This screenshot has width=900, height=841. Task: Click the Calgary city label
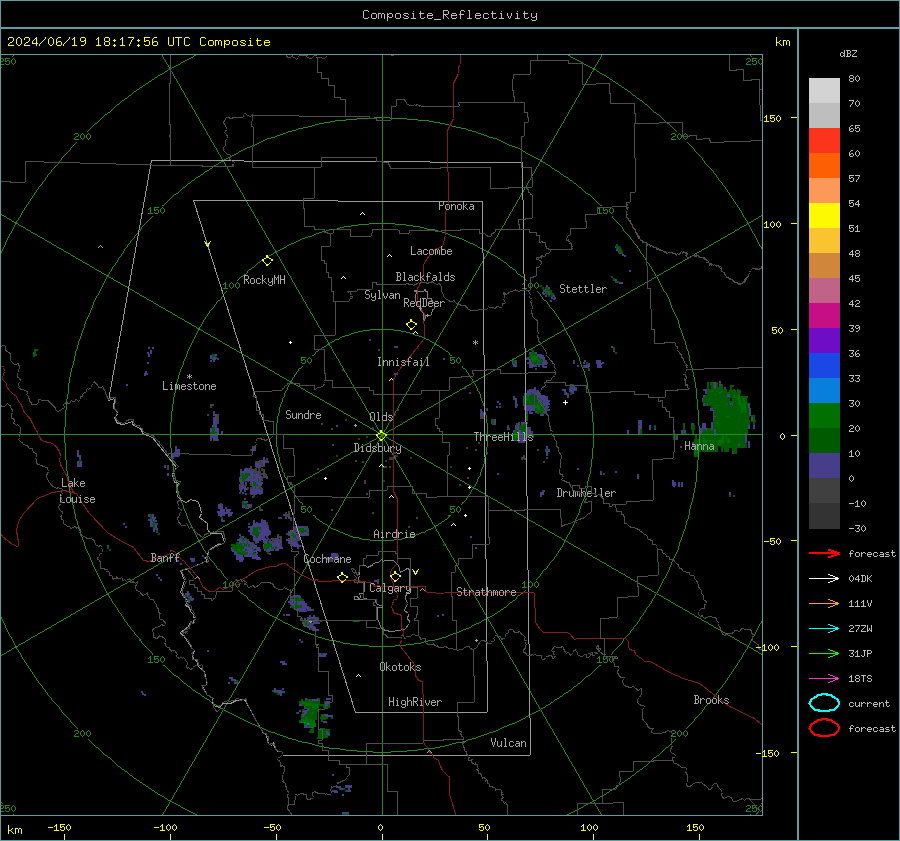pos(390,588)
